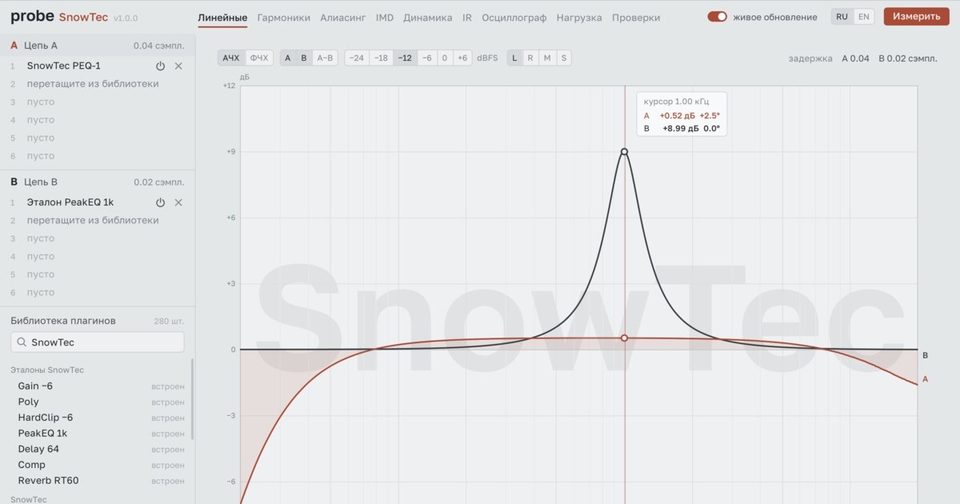Remove SnowTec PEQ-1 from chain A
Viewport: 960px width, 504px height.
tap(178, 66)
